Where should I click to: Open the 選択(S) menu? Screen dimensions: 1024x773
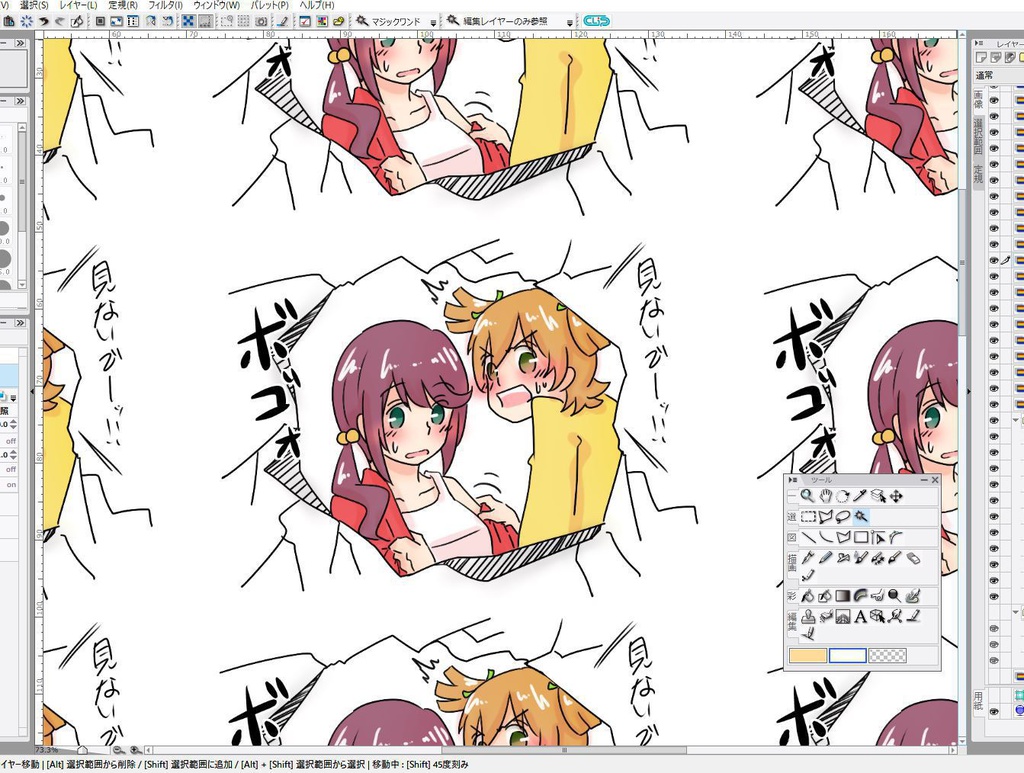[x=34, y=5]
